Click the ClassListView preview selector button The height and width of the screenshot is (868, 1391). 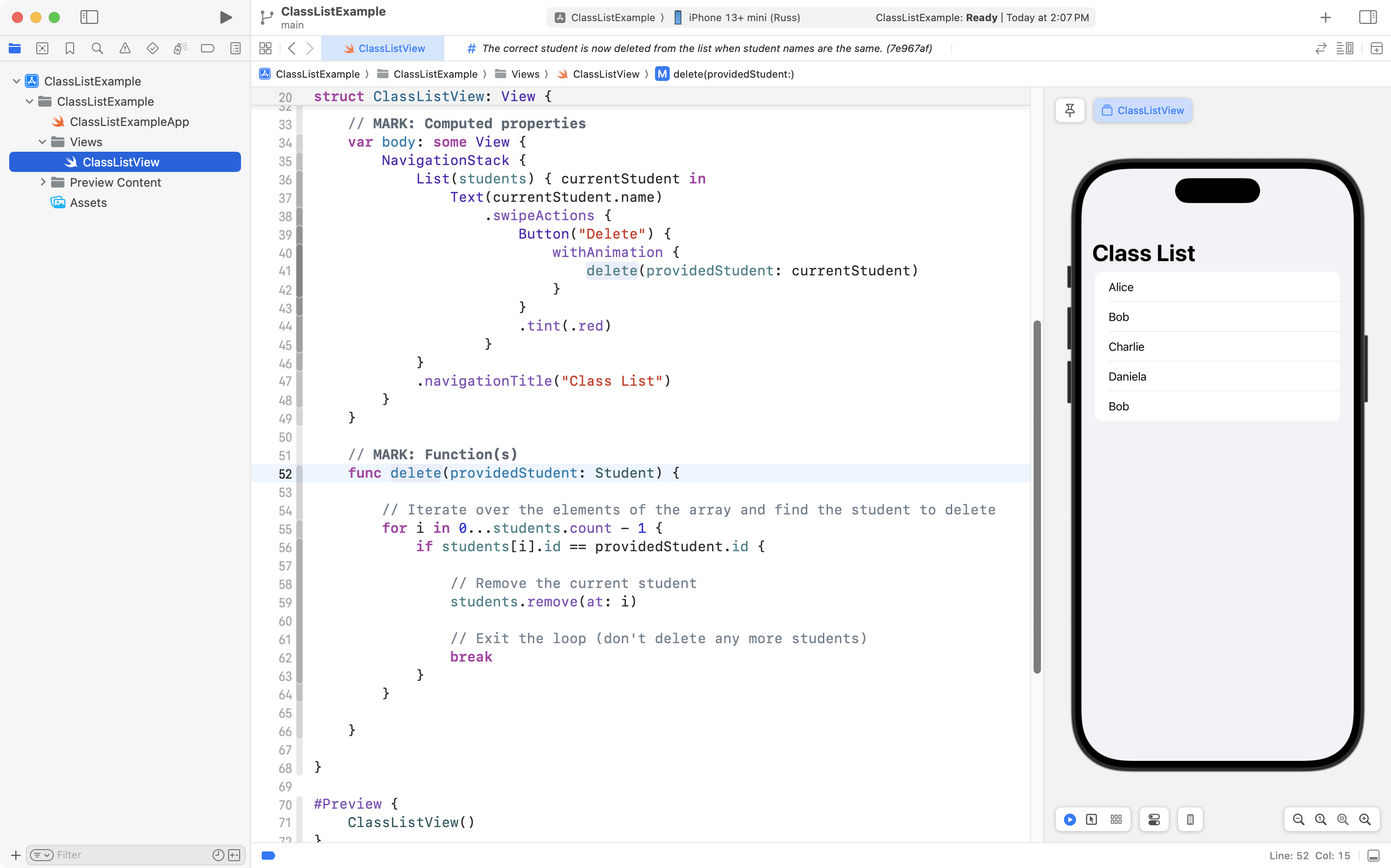pyautogui.click(x=1142, y=110)
